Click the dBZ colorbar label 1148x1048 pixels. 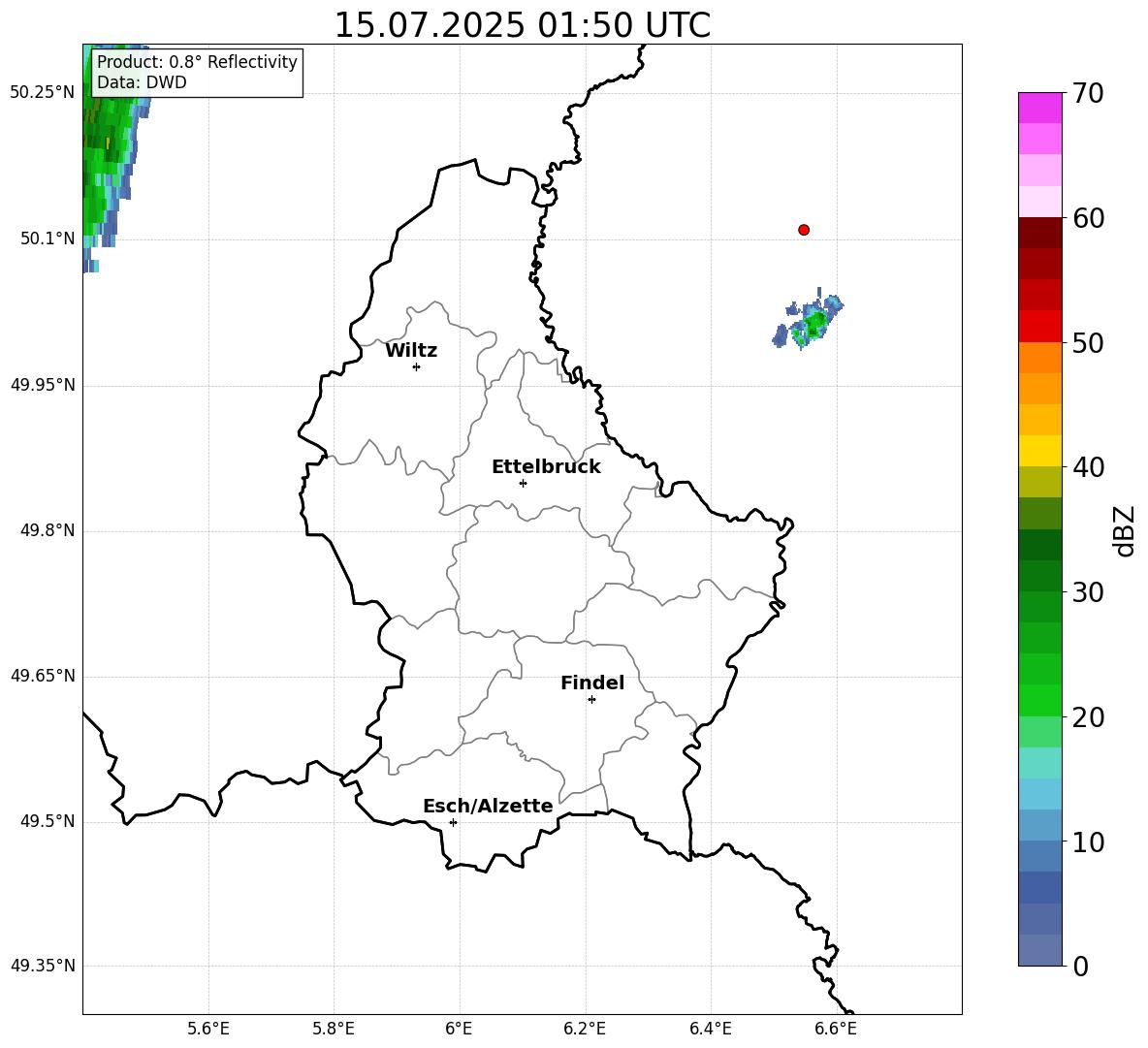(1123, 530)
